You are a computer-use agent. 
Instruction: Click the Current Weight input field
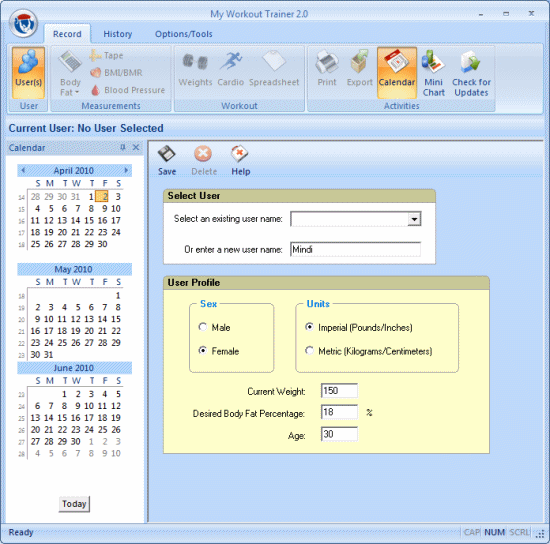pyautogui.click(x=339, y=391)
